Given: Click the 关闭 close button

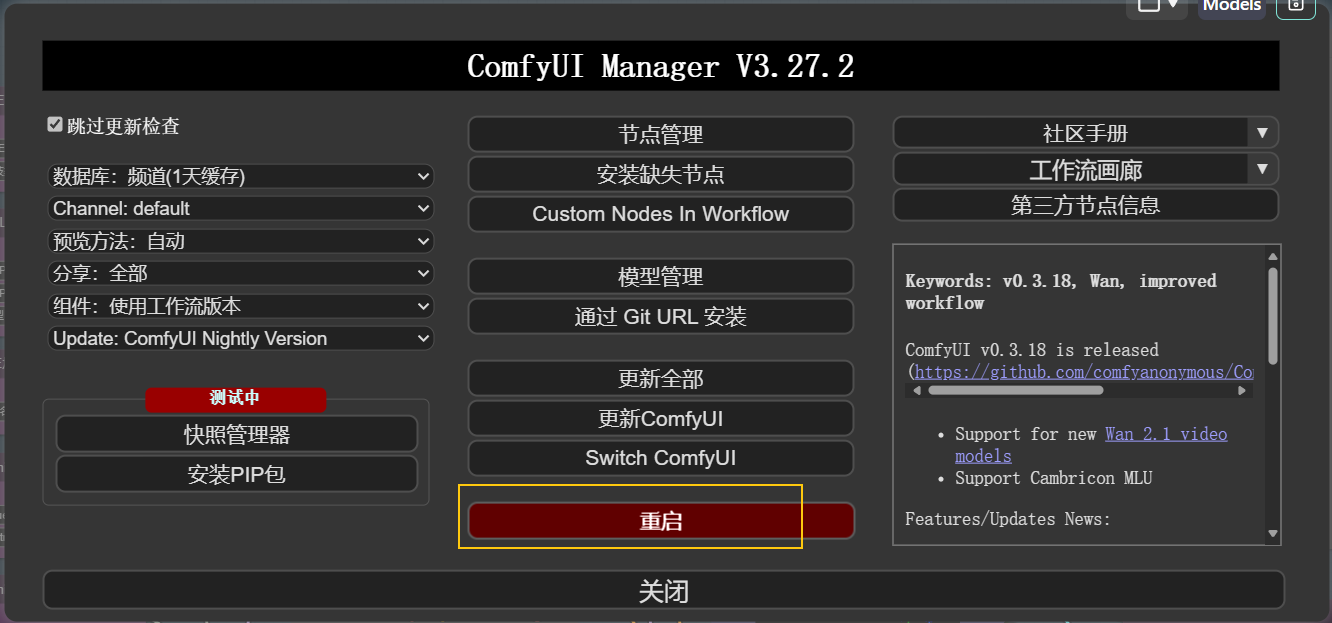Looking at the screenshot, I should (x=664, y=591).
